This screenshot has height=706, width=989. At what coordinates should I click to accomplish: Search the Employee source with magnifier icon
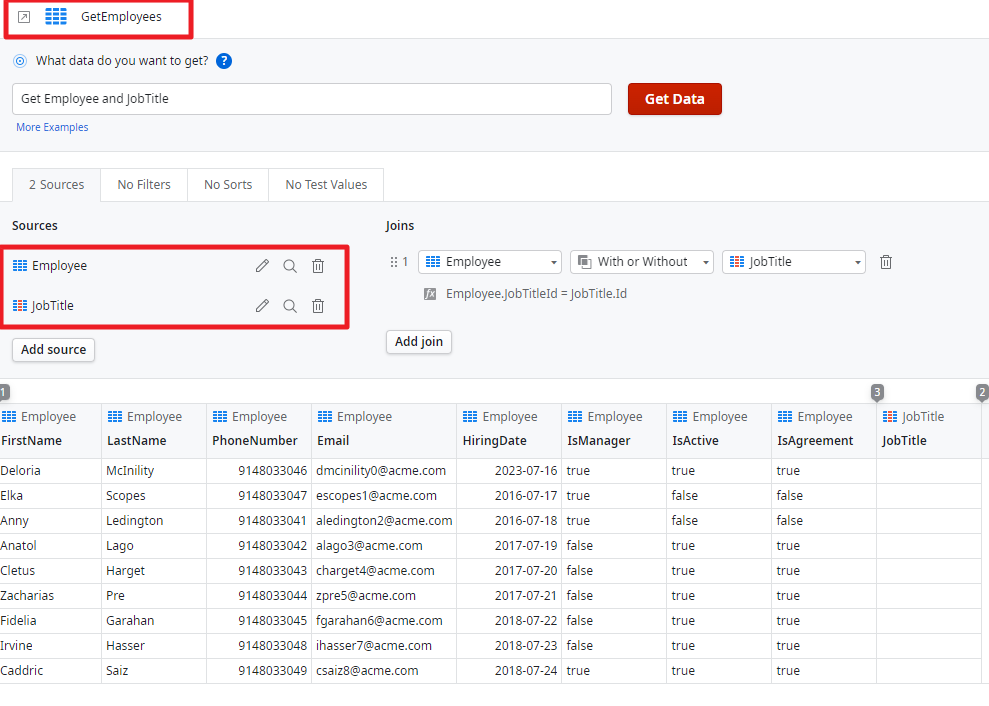pyautogui.click(x=290, y=266)
